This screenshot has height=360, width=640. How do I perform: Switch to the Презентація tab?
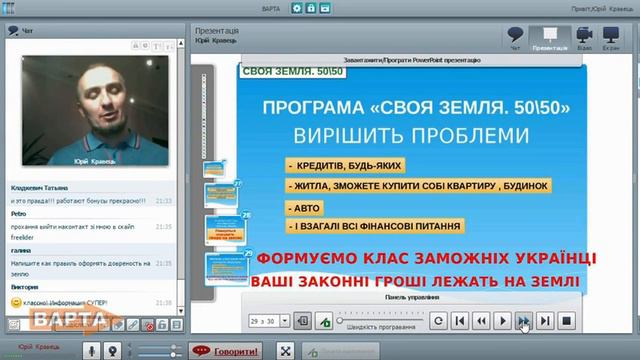click(549, 39)
